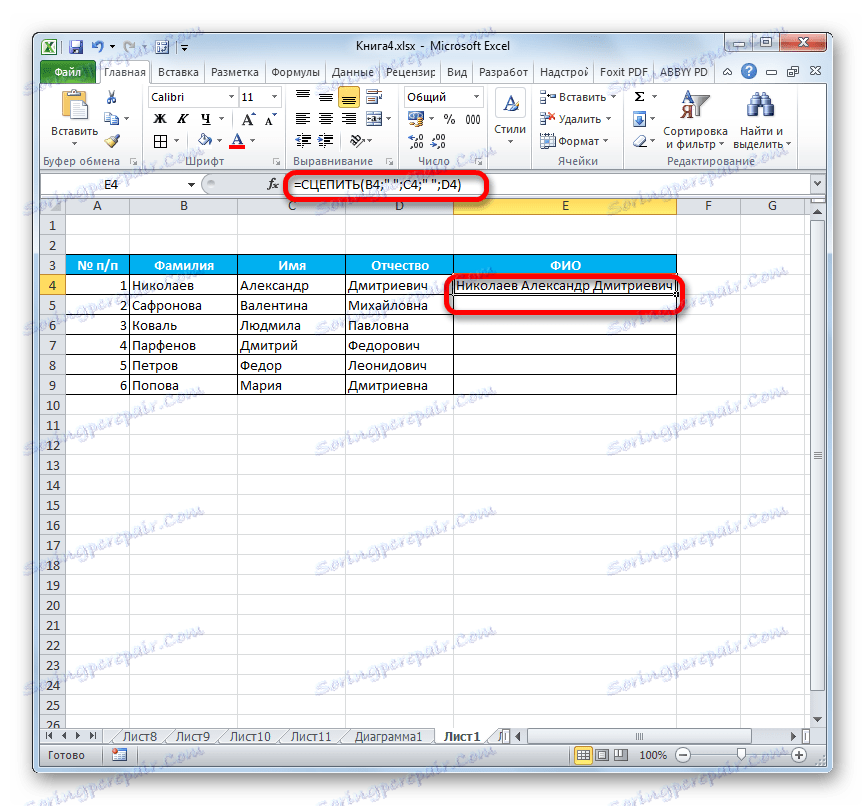Image resolution: width=866 pixels, height=806 pixels.
Task: Click the zoom slider handle
Action: tap(741, 754)
